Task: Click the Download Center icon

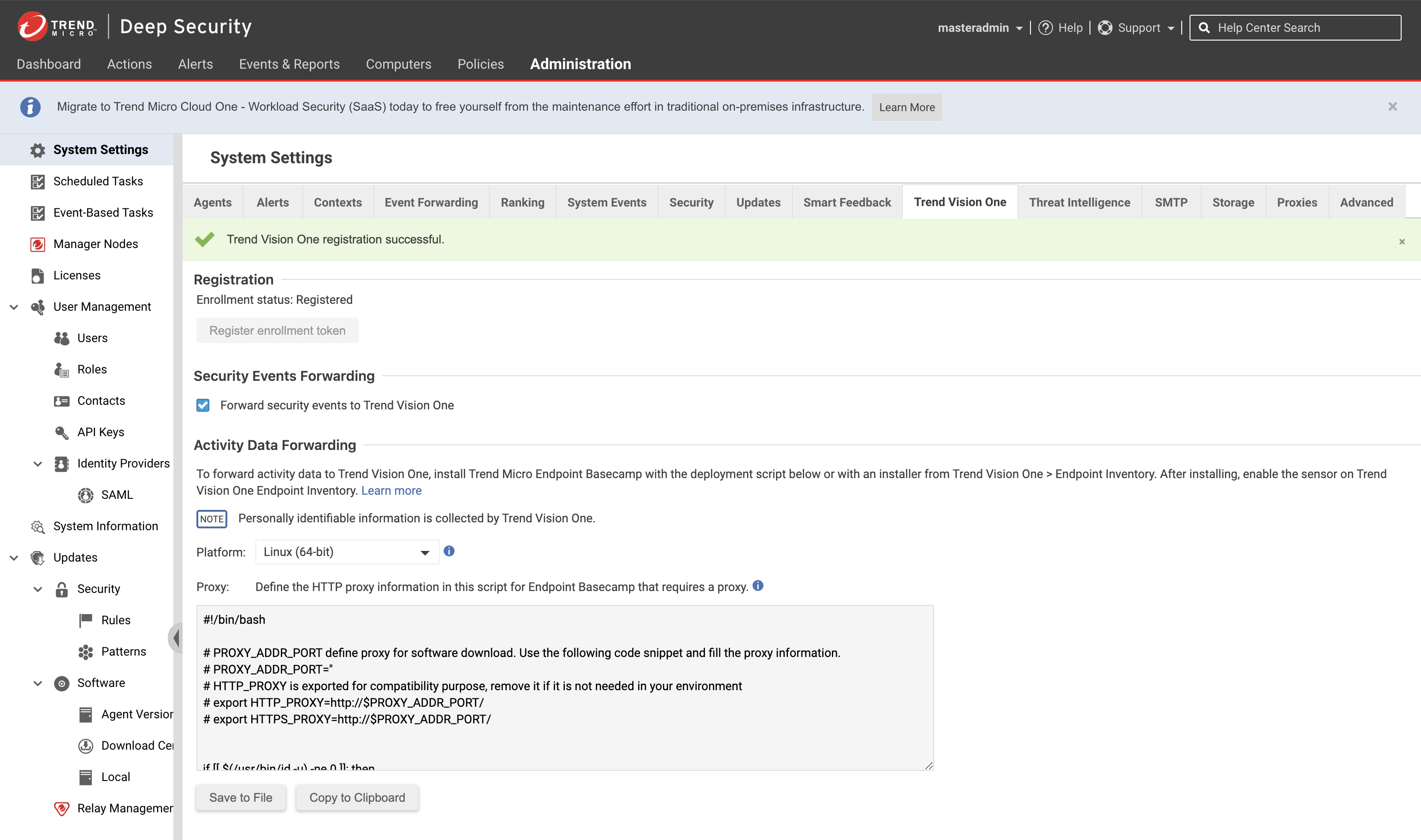Action: point(85,746)
